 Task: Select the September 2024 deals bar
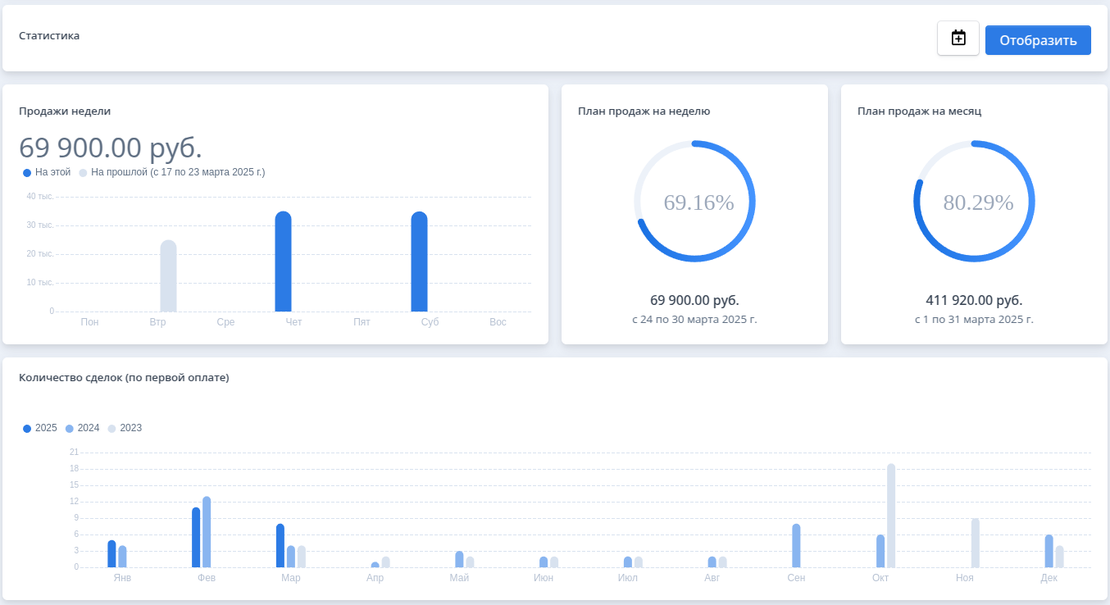tap(796, 546)
